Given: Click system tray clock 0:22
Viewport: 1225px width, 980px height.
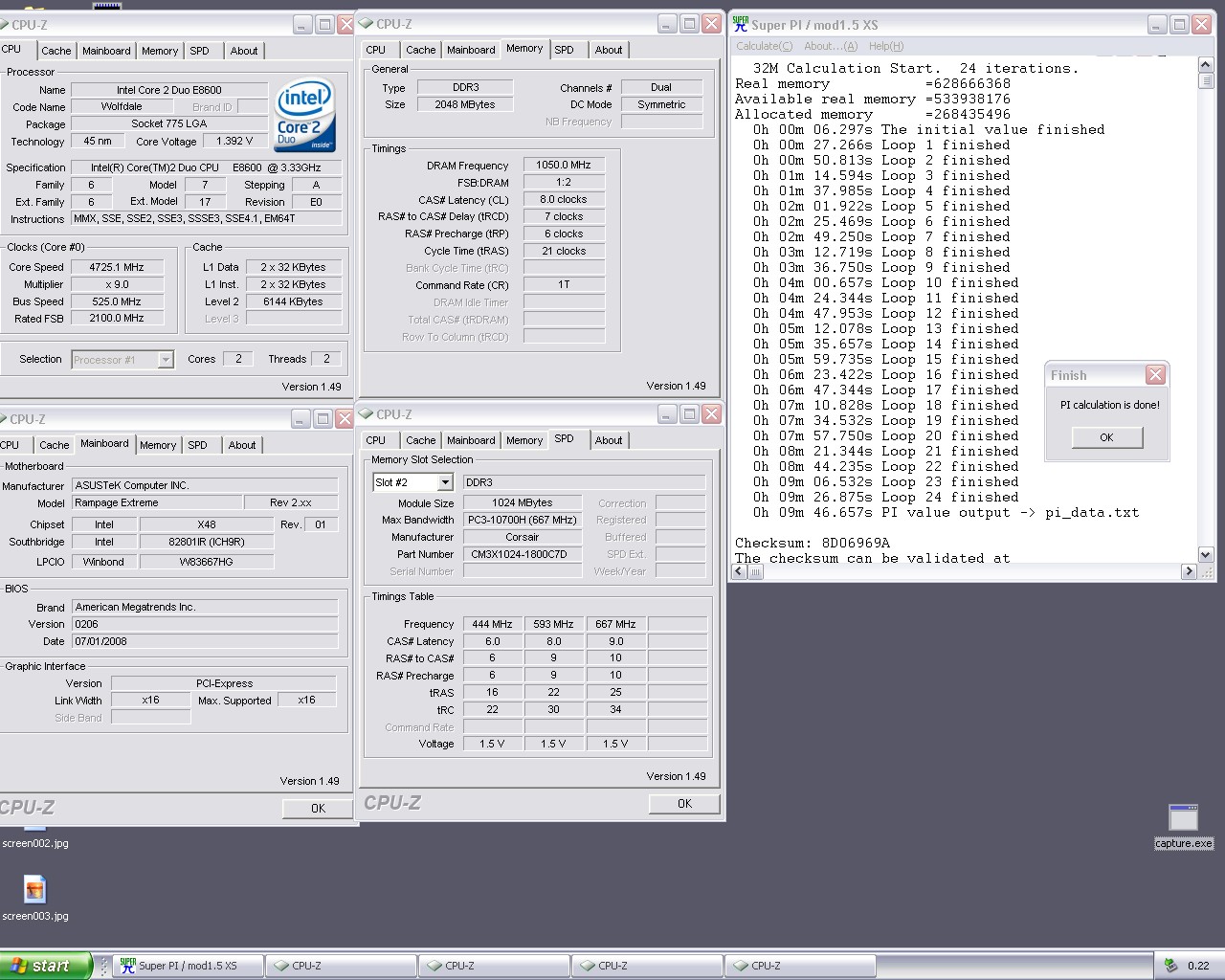Looking at the screenshot, I should coord(1198,966).
